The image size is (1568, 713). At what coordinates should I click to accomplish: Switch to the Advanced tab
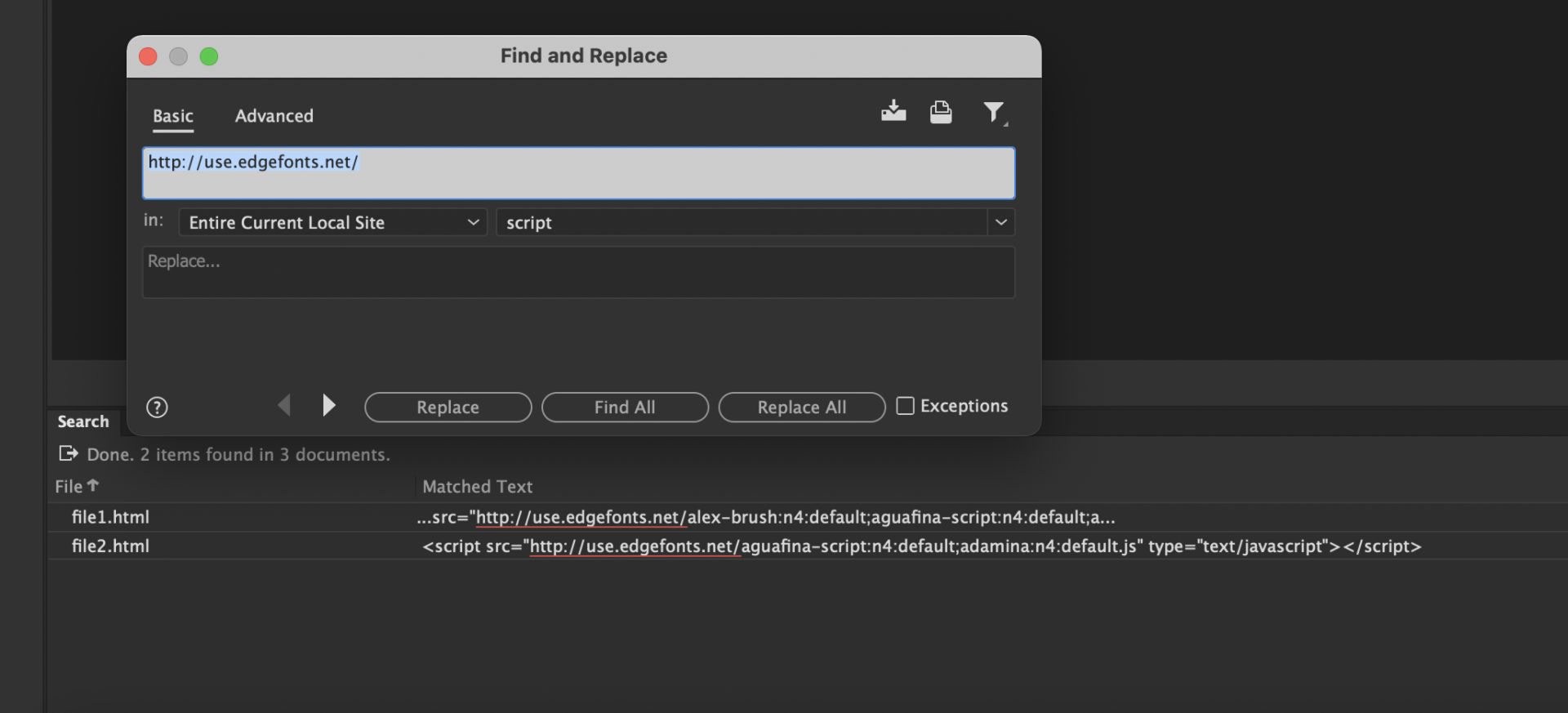274,116
